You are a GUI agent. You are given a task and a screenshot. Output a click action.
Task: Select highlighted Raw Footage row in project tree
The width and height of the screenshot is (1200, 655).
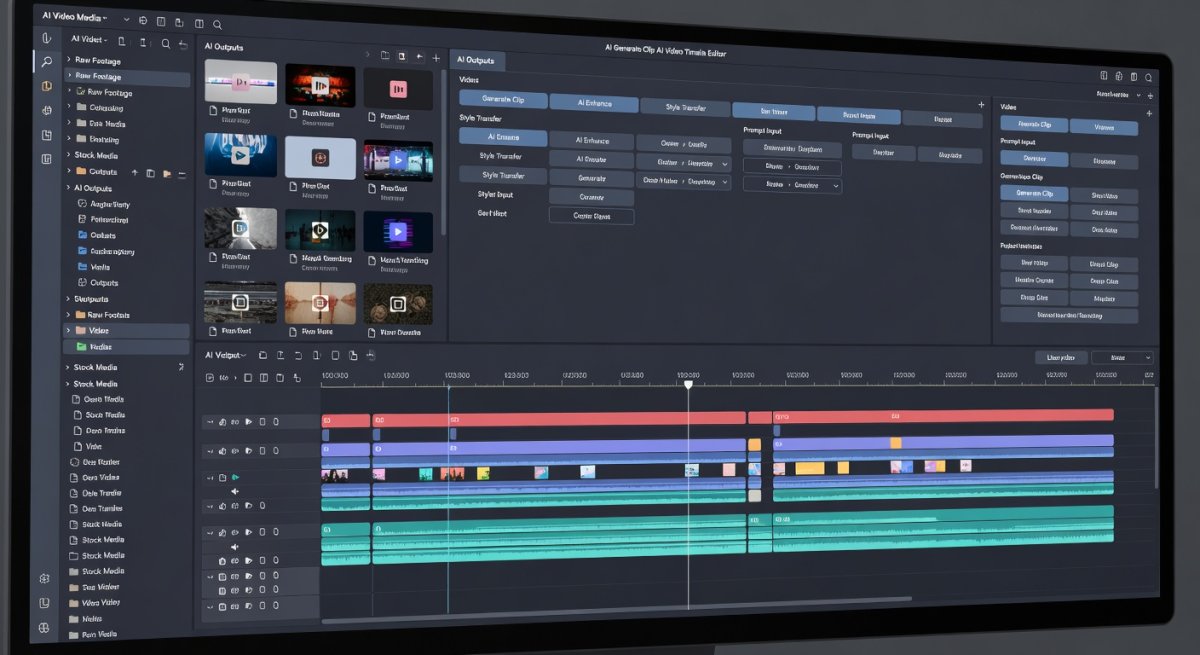point(127,77)
